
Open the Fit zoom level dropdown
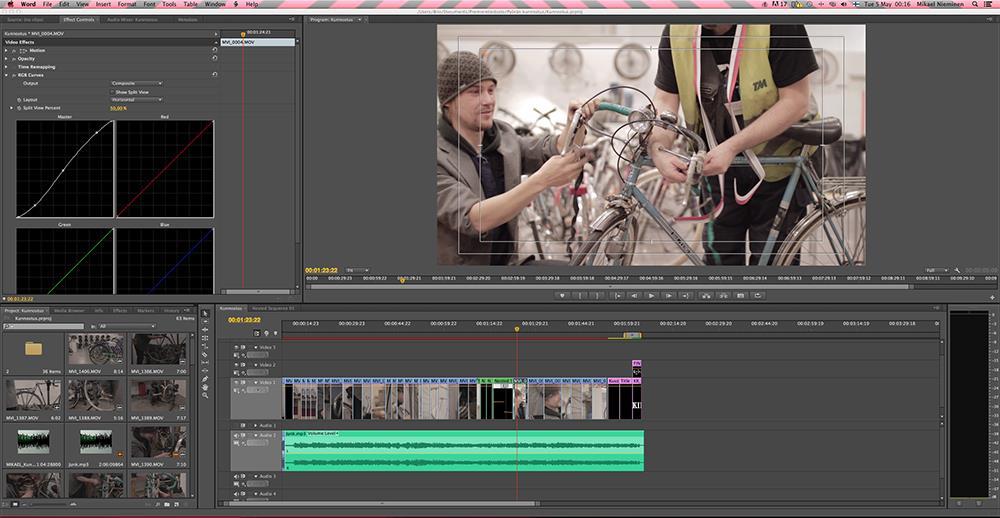pyautogui.click(x=357, y=270)
